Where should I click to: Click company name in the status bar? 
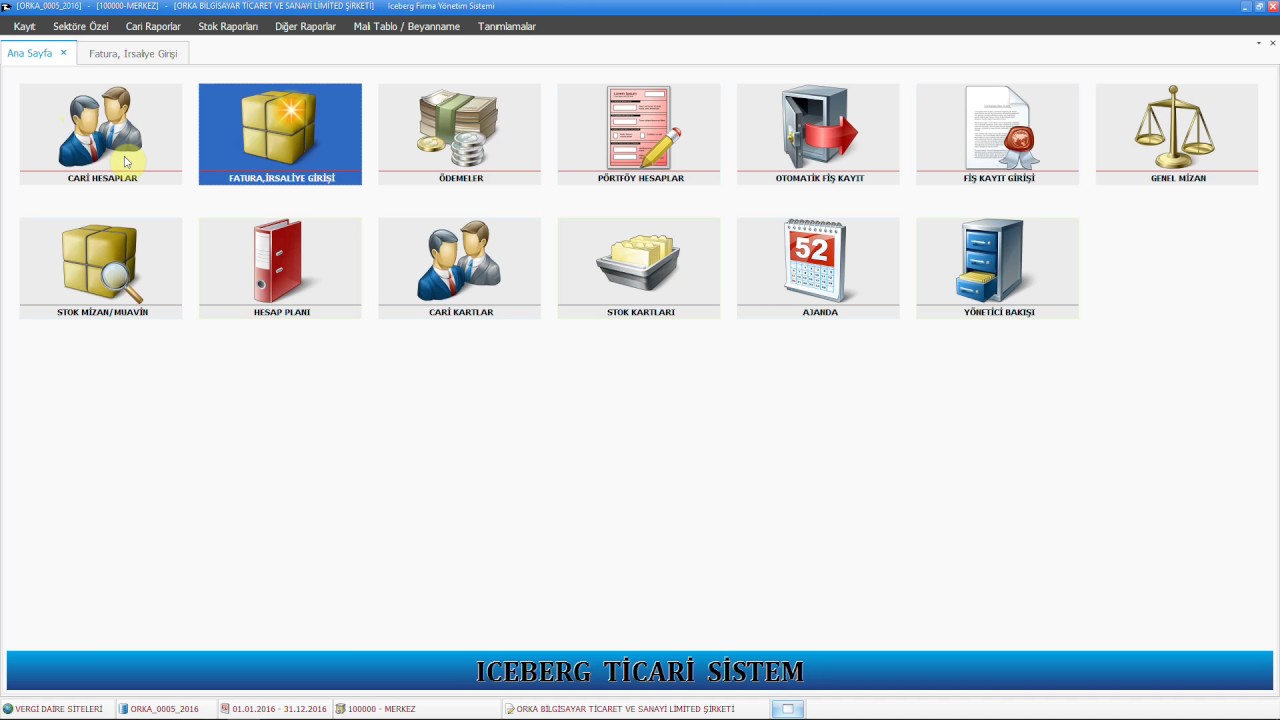tap(620, 709)
